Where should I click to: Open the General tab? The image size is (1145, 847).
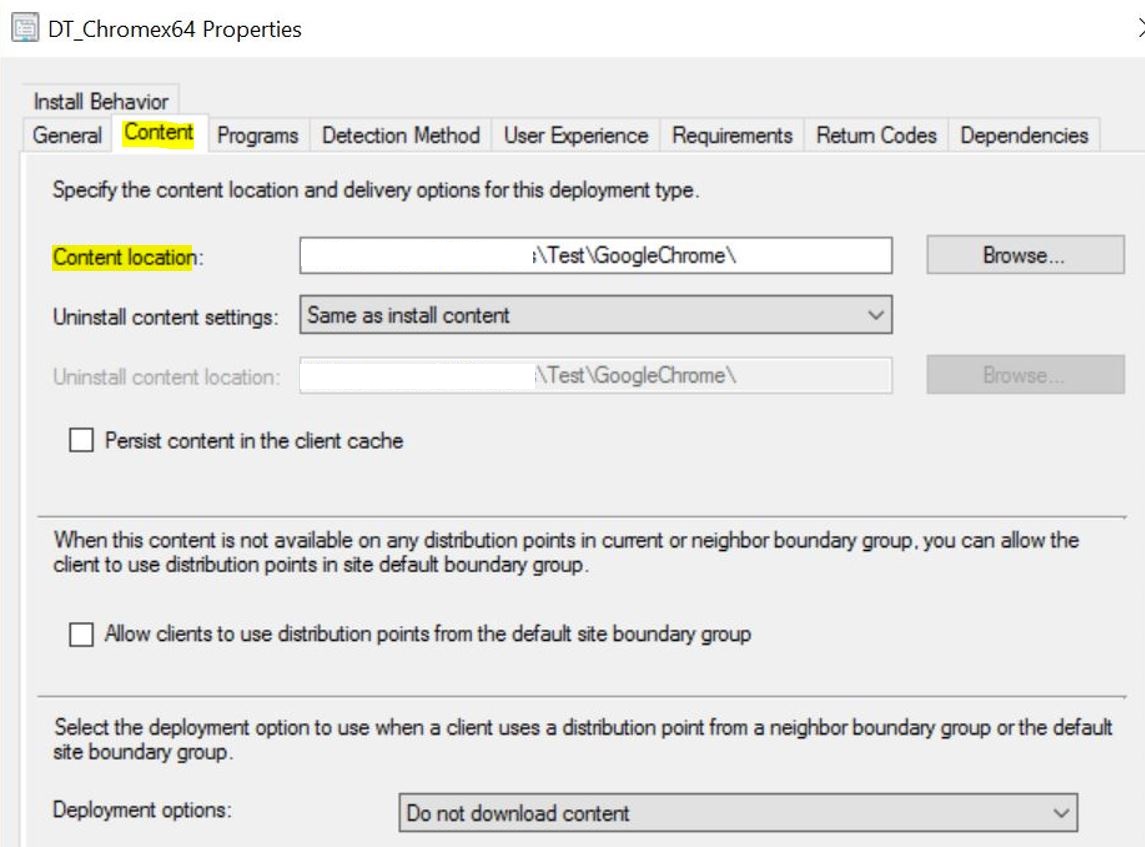[x=67, y=135]
